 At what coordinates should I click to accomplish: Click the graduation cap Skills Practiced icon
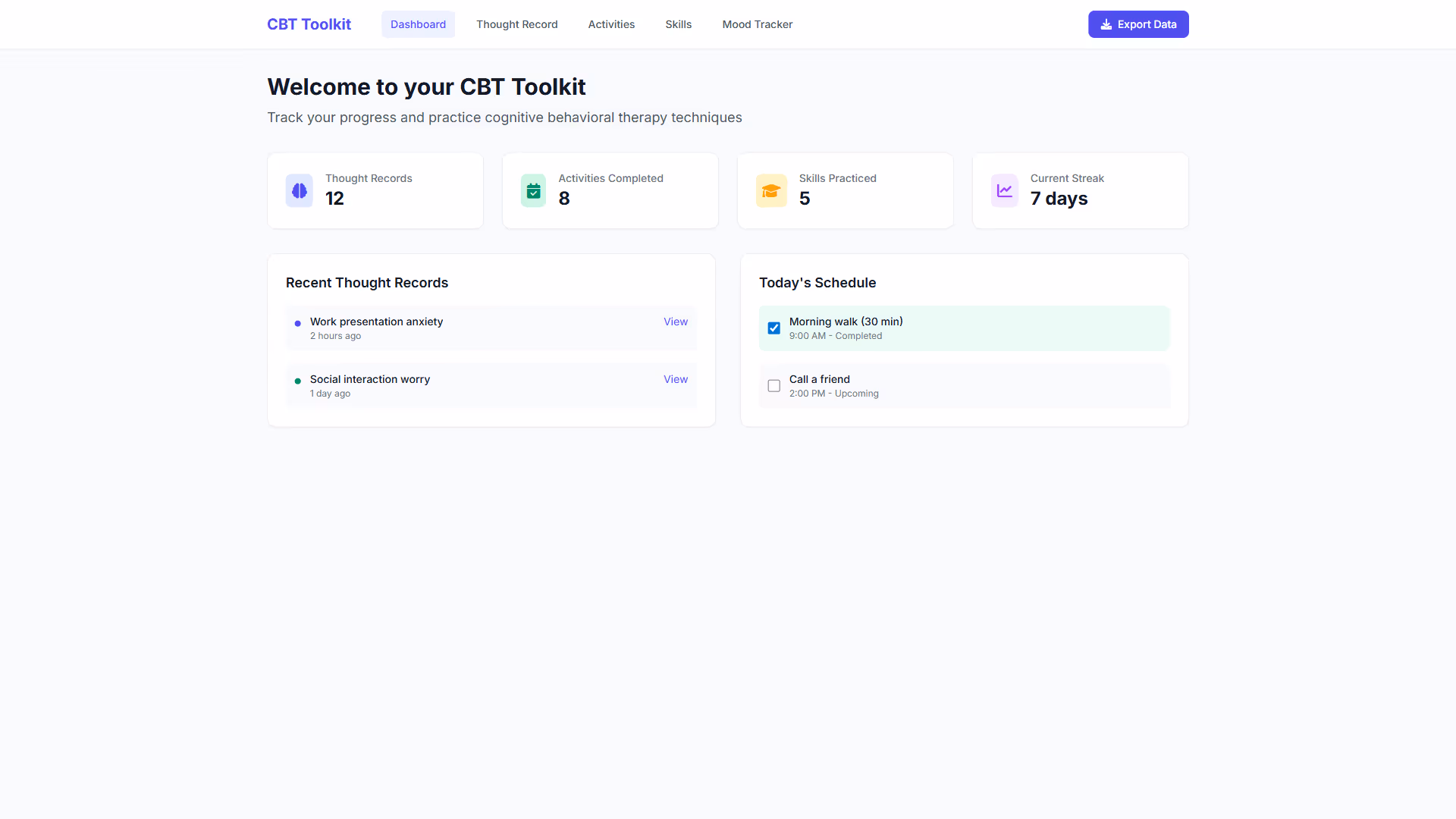(771, 190)
